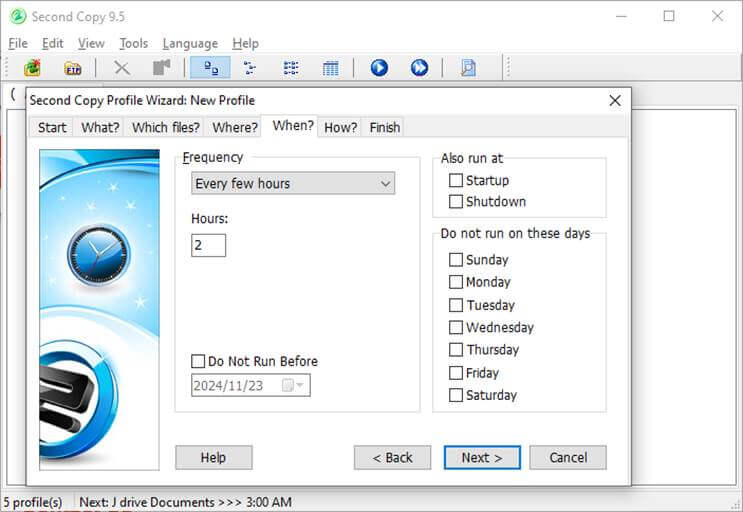Switch to the Finish tab
743x512 pixels.
[385, 127]
